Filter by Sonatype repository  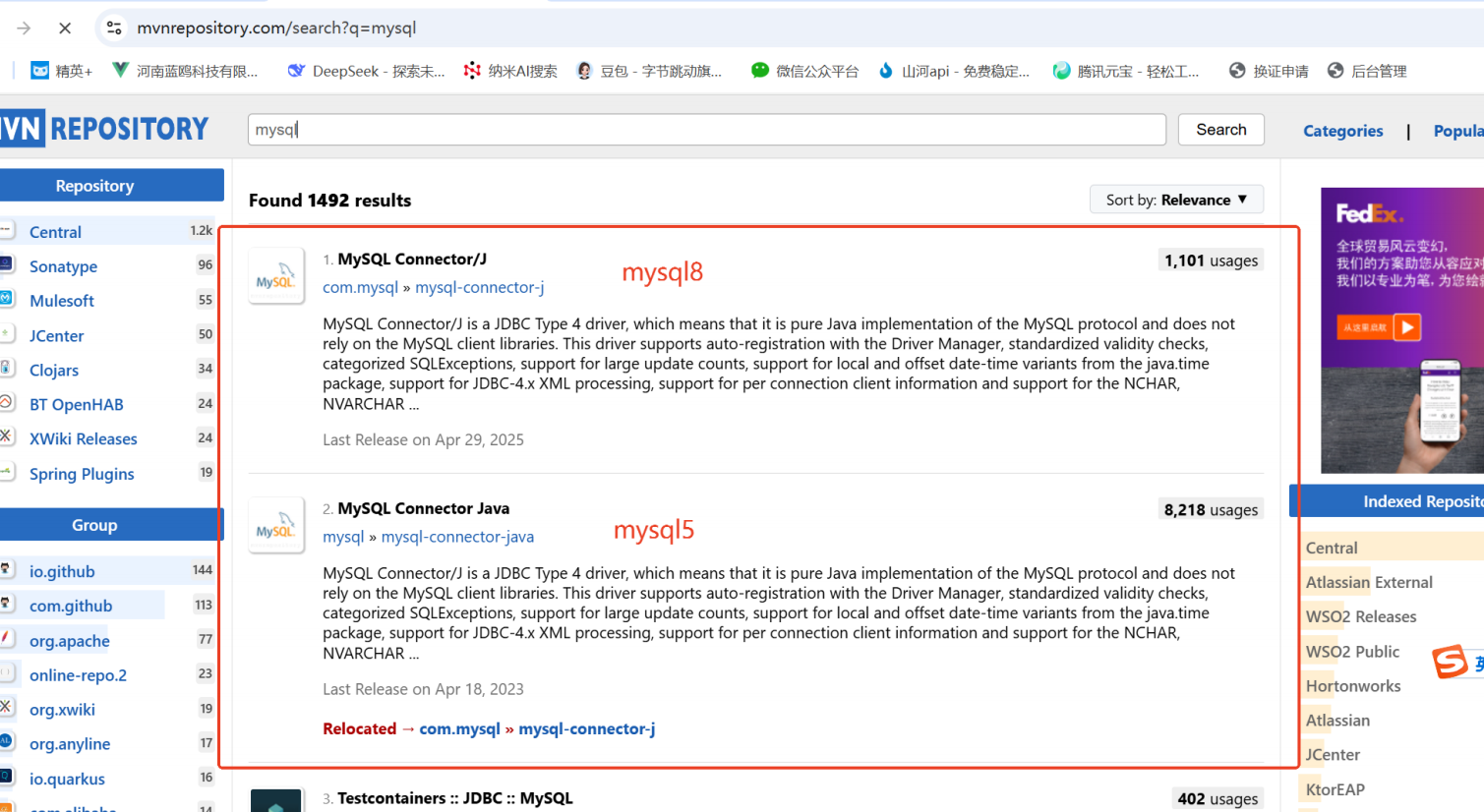tap(63, 266)
